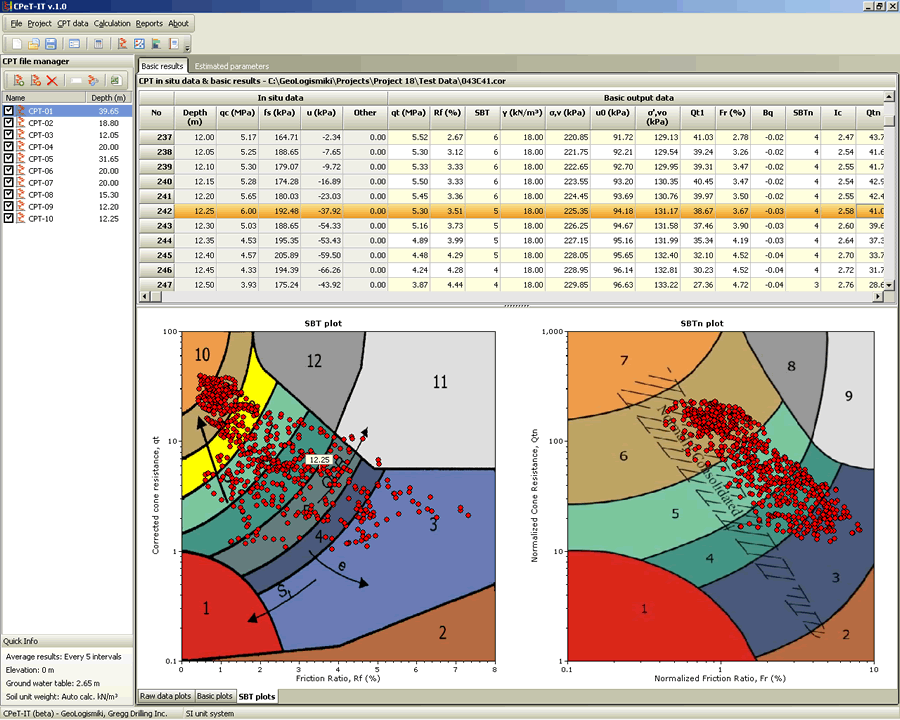Viewport: 900px width, 720px height.
Task: Open the Calculation menu
Action: pyautogui.click(x=112, y=23)
